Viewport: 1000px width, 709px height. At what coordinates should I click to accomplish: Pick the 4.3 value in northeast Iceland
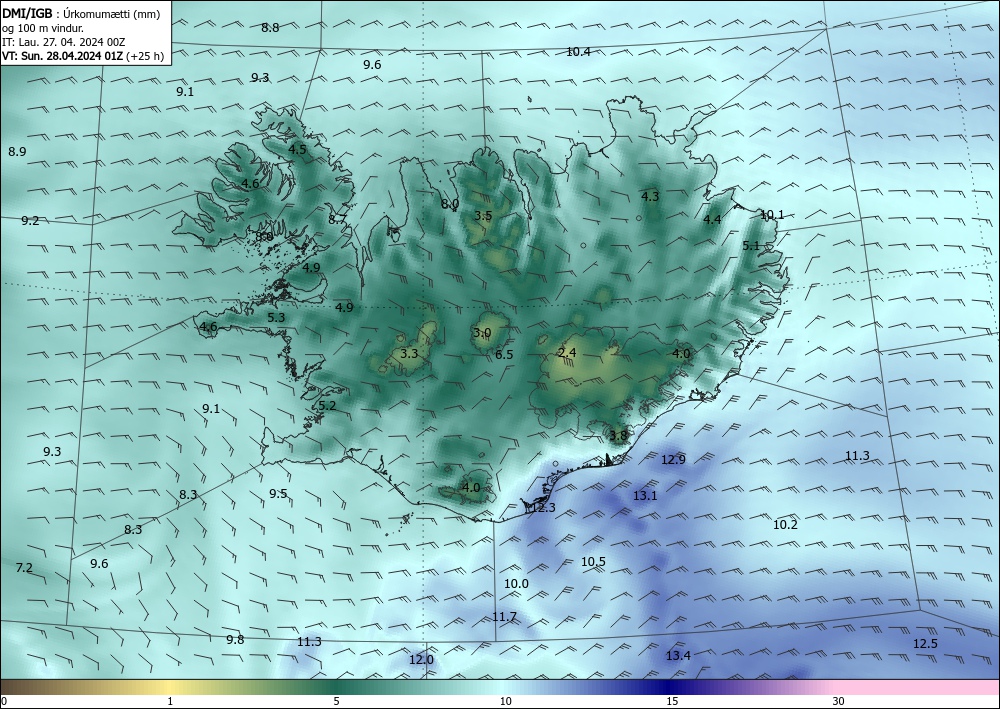point(650,196)
